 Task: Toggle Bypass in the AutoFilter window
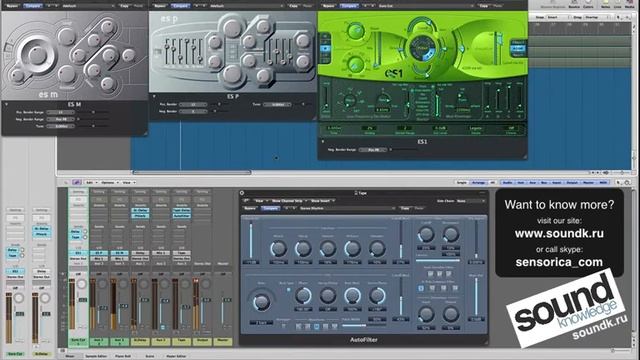click(250, 208)
